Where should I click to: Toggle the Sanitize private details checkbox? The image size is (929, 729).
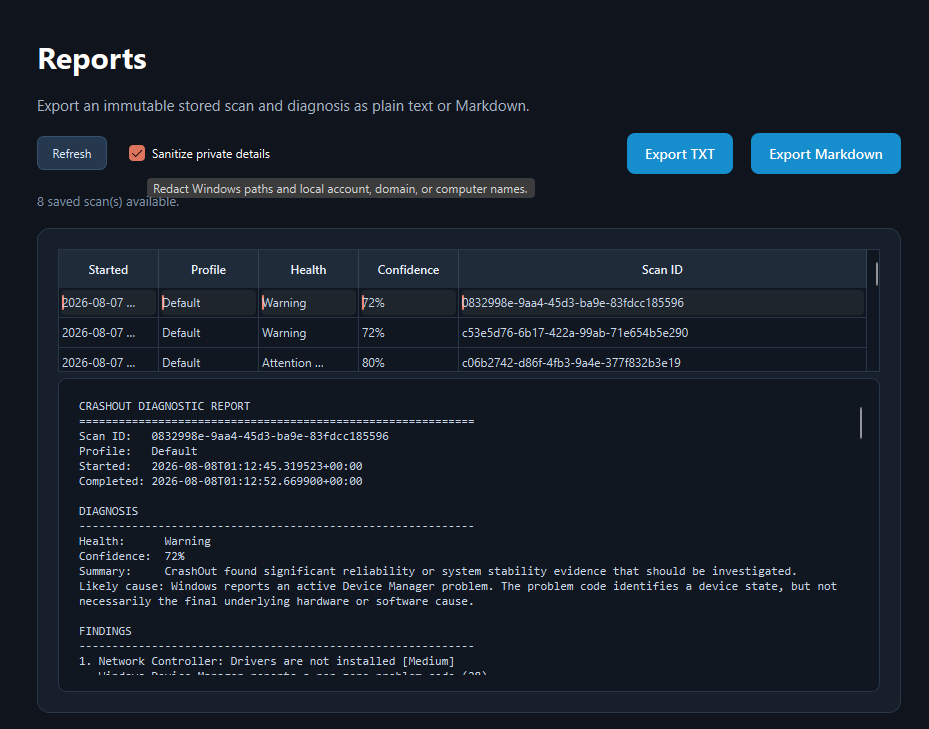pos(137,154)
